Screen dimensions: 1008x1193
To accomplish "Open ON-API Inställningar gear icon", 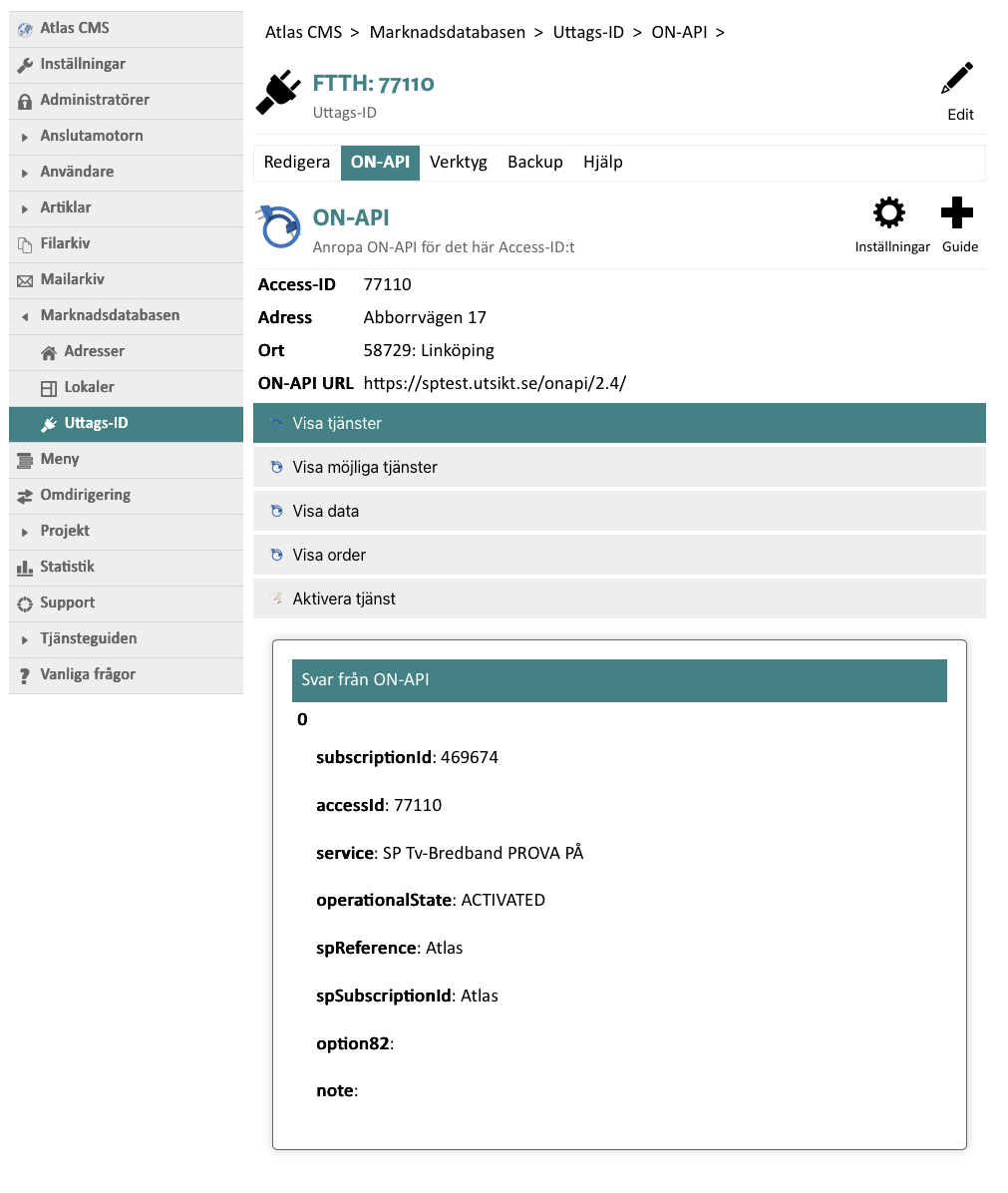I will (x=888, y=213).
